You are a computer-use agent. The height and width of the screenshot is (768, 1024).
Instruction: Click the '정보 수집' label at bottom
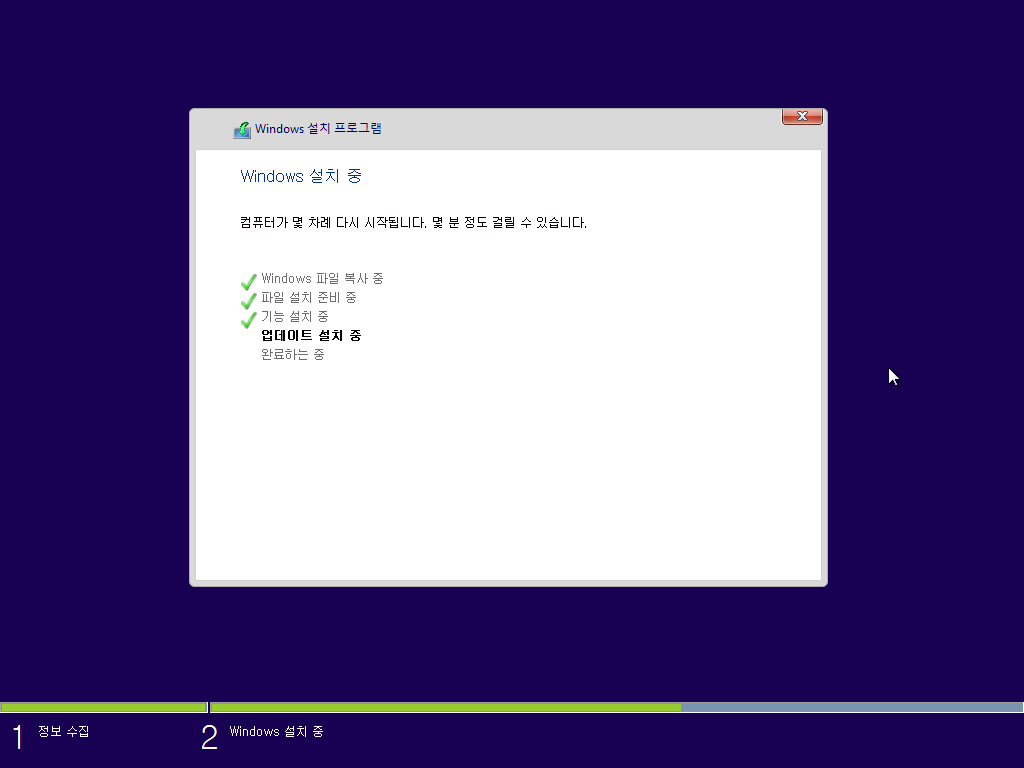click(63, 731)
